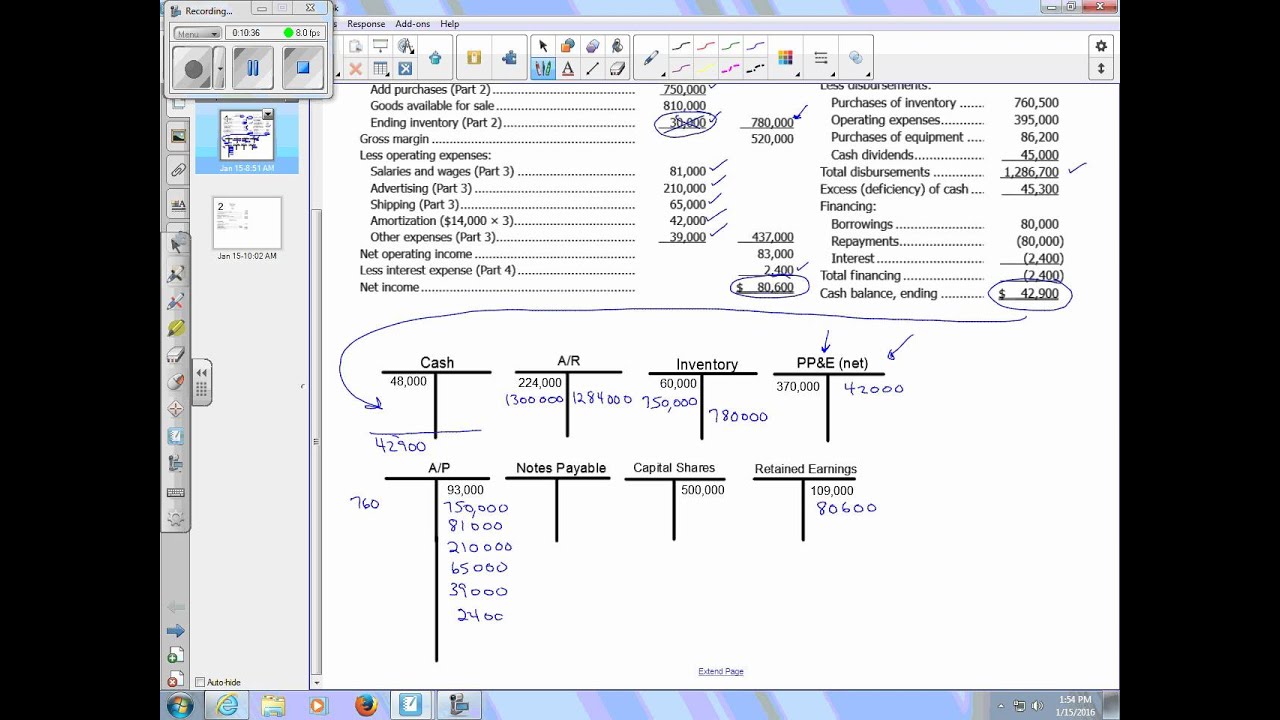
Task: Choose the Pens tool in toolbar
Action: (542, 69)
